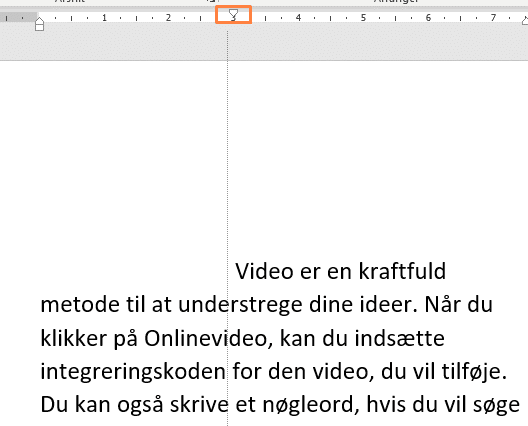
Task: Click ruler number 4
Action: tap(298, 18)
